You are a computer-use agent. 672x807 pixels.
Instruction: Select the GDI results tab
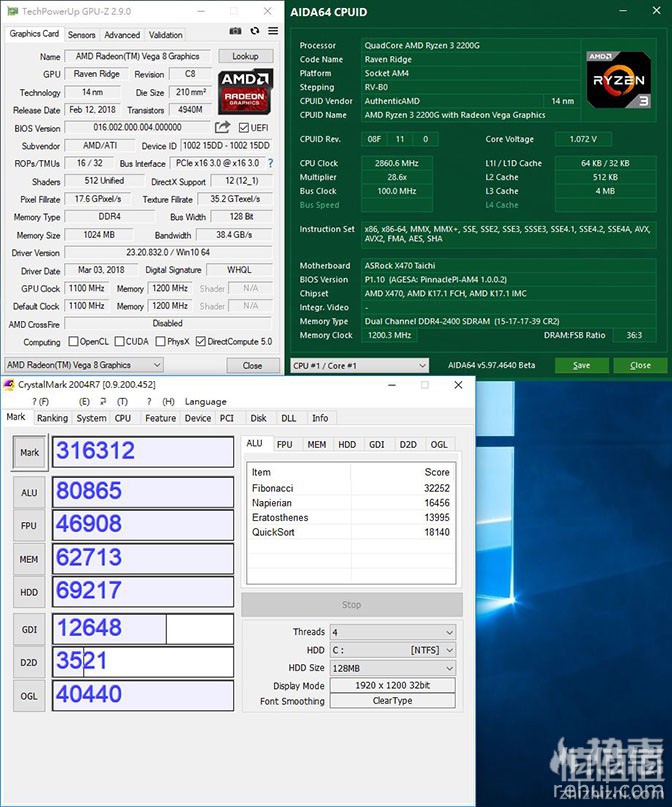(x=377, y=444)
